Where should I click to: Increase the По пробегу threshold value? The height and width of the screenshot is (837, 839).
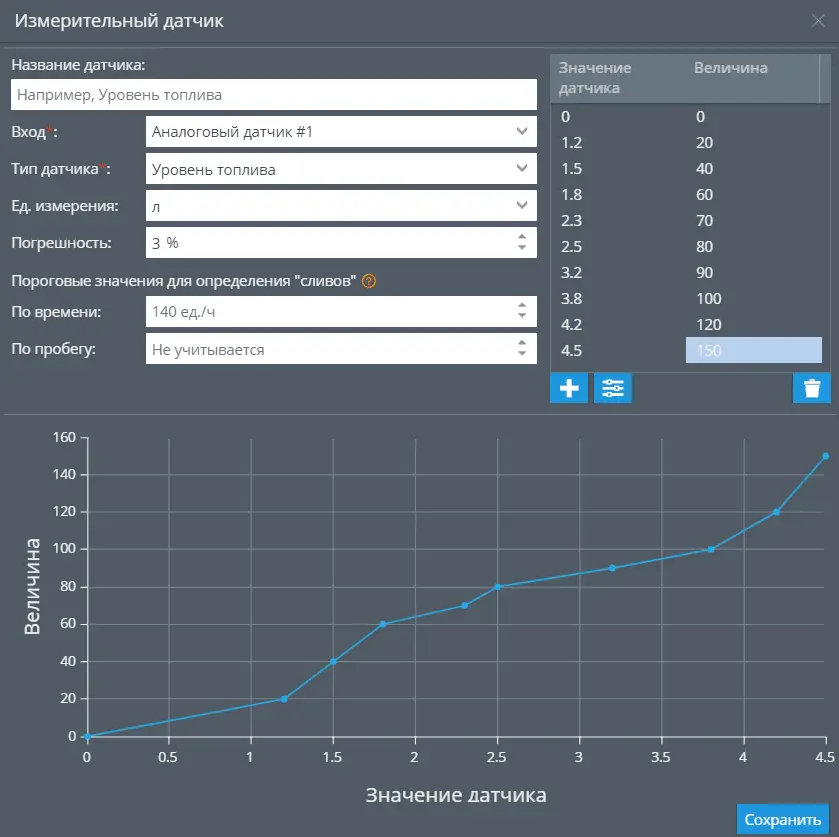tap(521, 343)
